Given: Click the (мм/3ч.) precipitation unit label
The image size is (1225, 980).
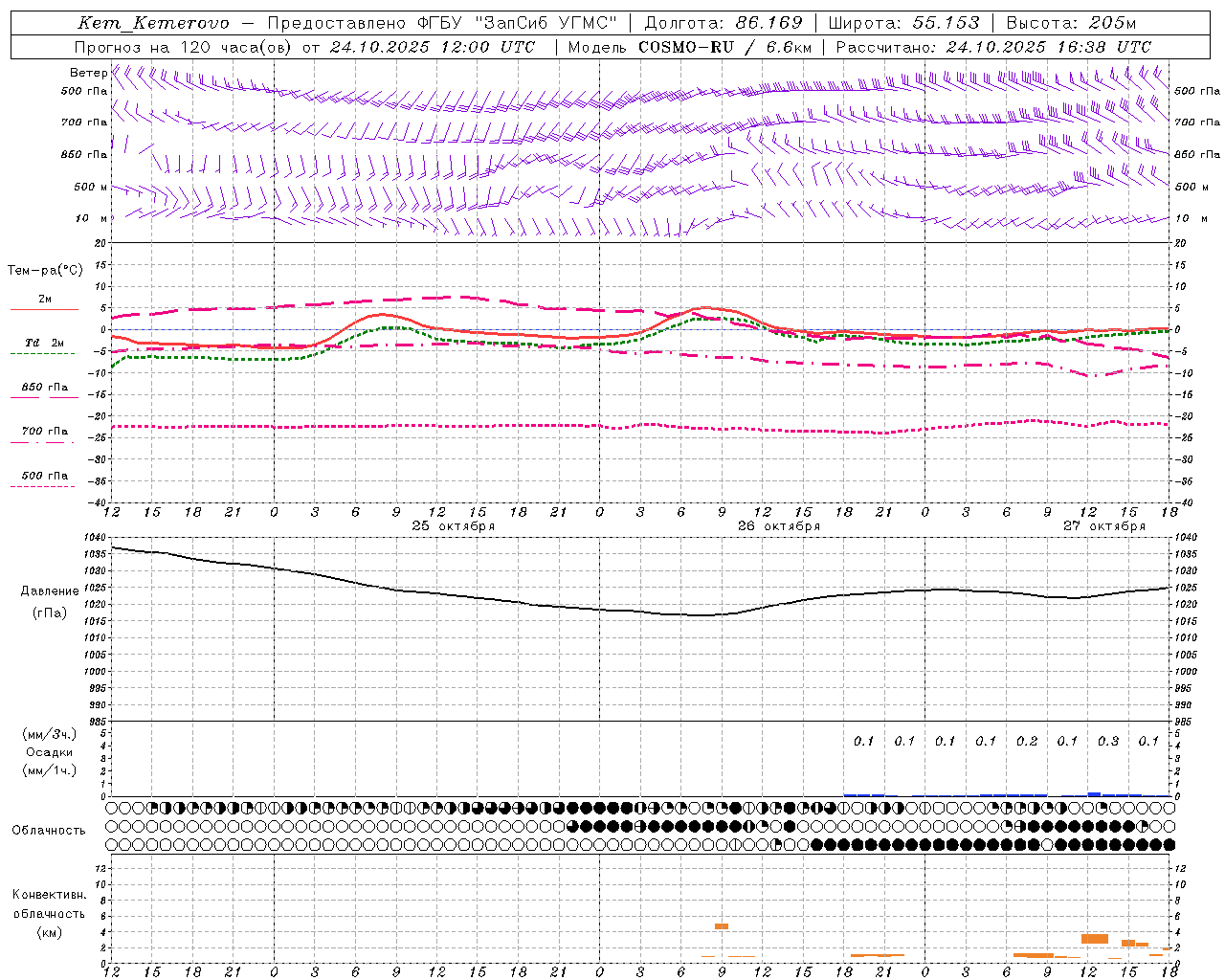Looking at the screenshot, I should pos(50,734).
